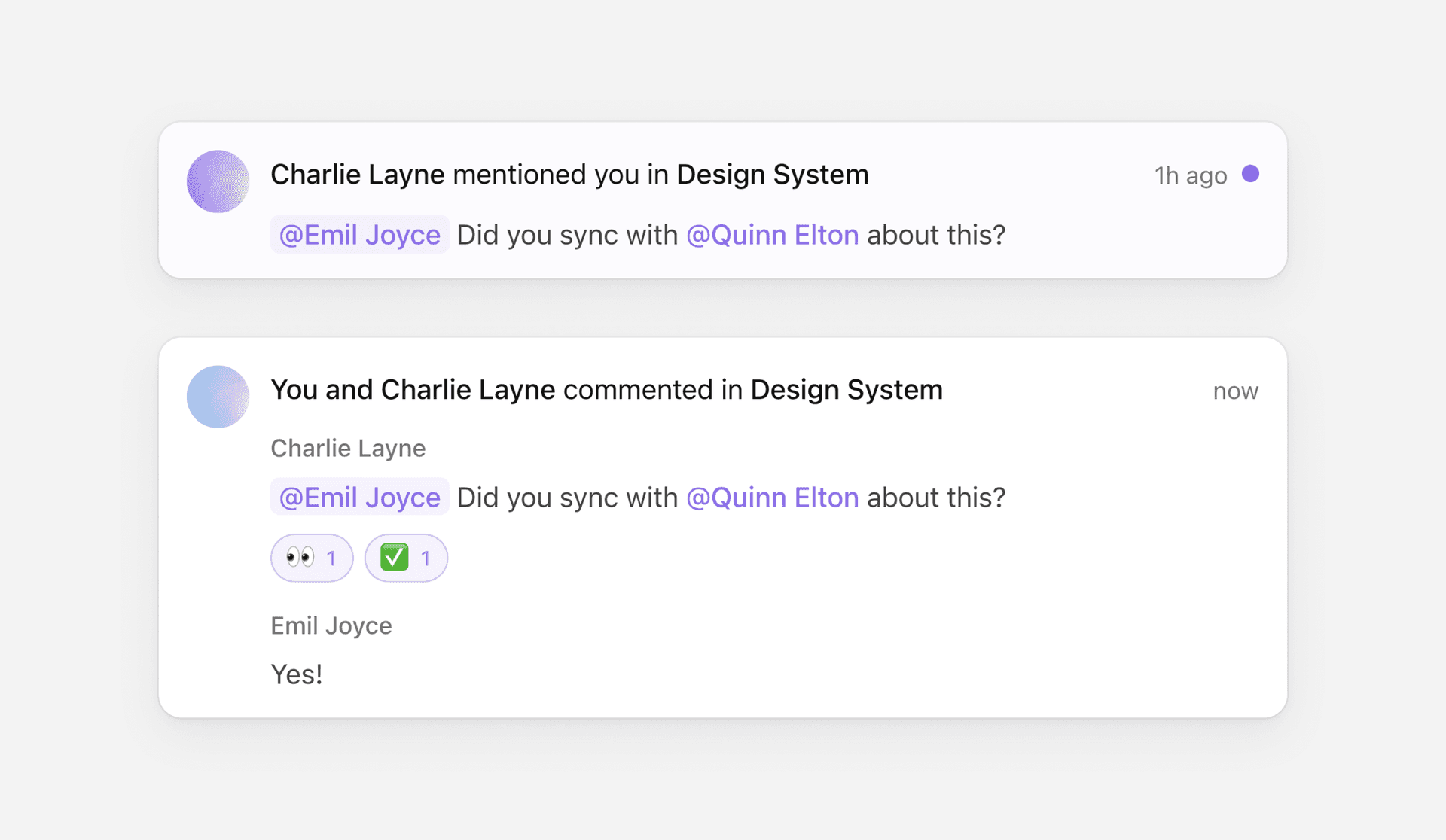Open Design System from the commented notification title
The height and width of the screenshot is (840, 1446).
point(846,390)
